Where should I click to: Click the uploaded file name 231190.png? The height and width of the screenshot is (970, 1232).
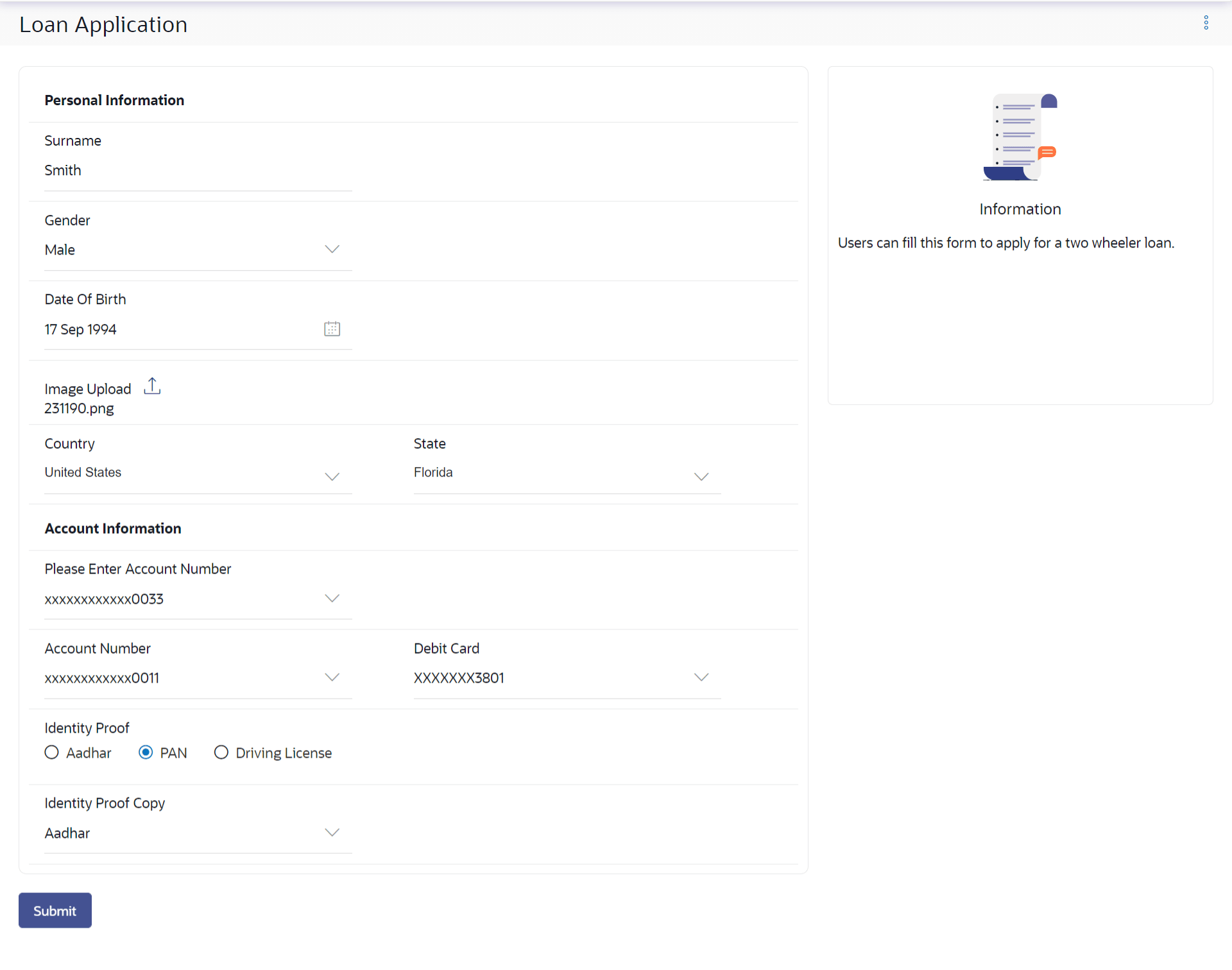pos(80,409)
